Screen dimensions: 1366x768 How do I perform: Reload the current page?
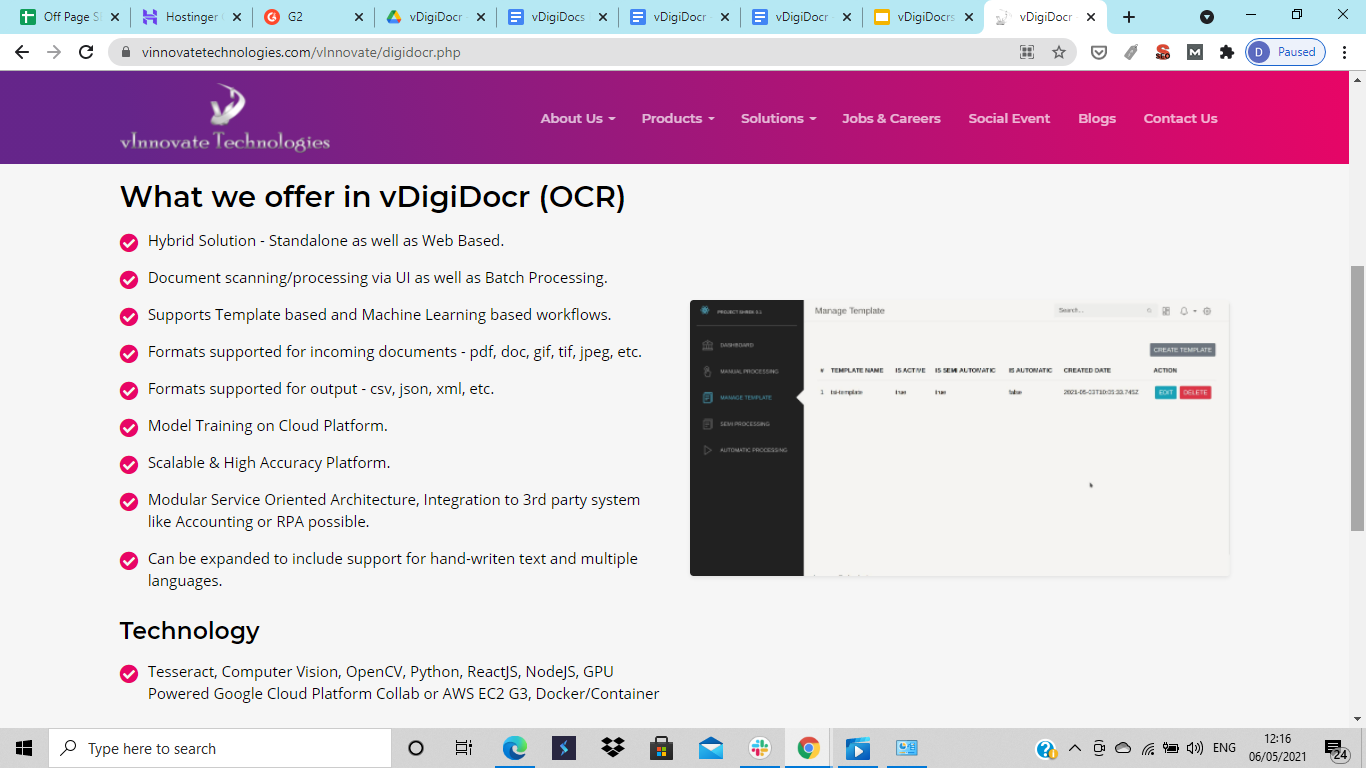point(87,52)
